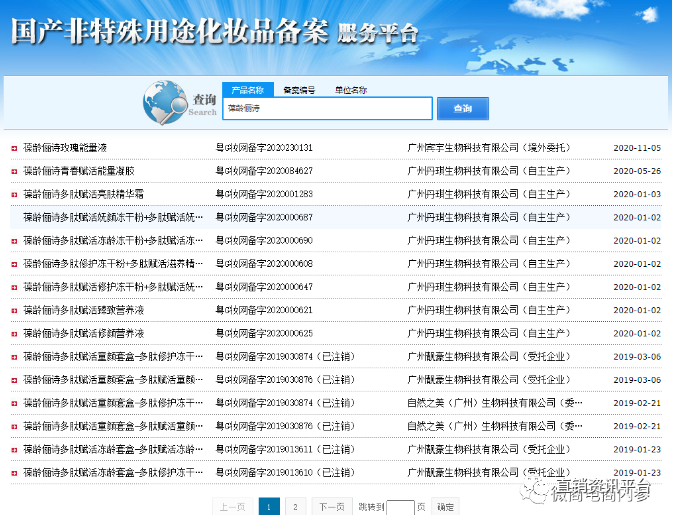Click red bullet of 2019030874 row dated 2019-02-21
This screenshot has width=673, height=515.
[x=14, y=403]
